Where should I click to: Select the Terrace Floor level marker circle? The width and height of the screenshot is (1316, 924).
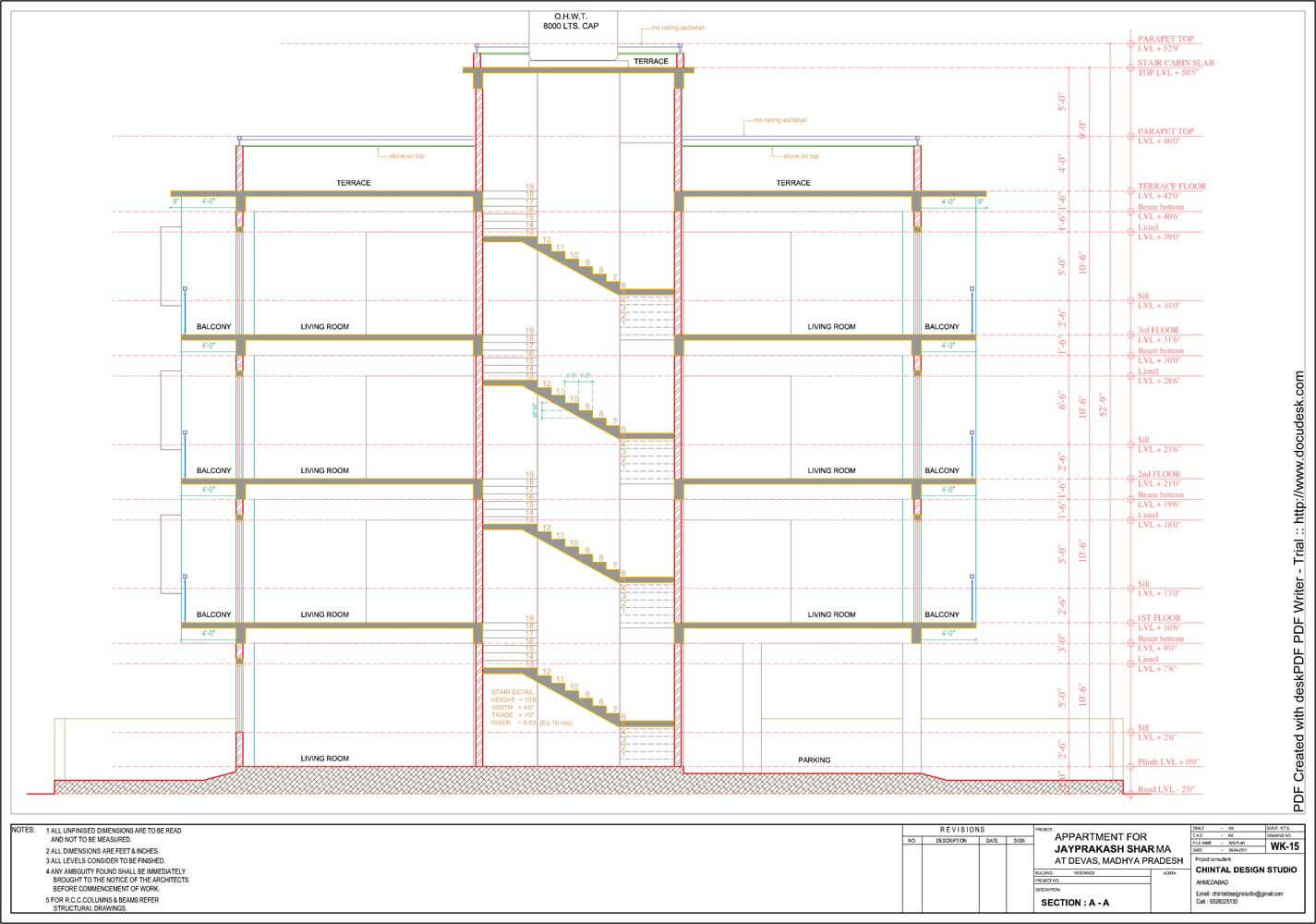point(1129,191)
